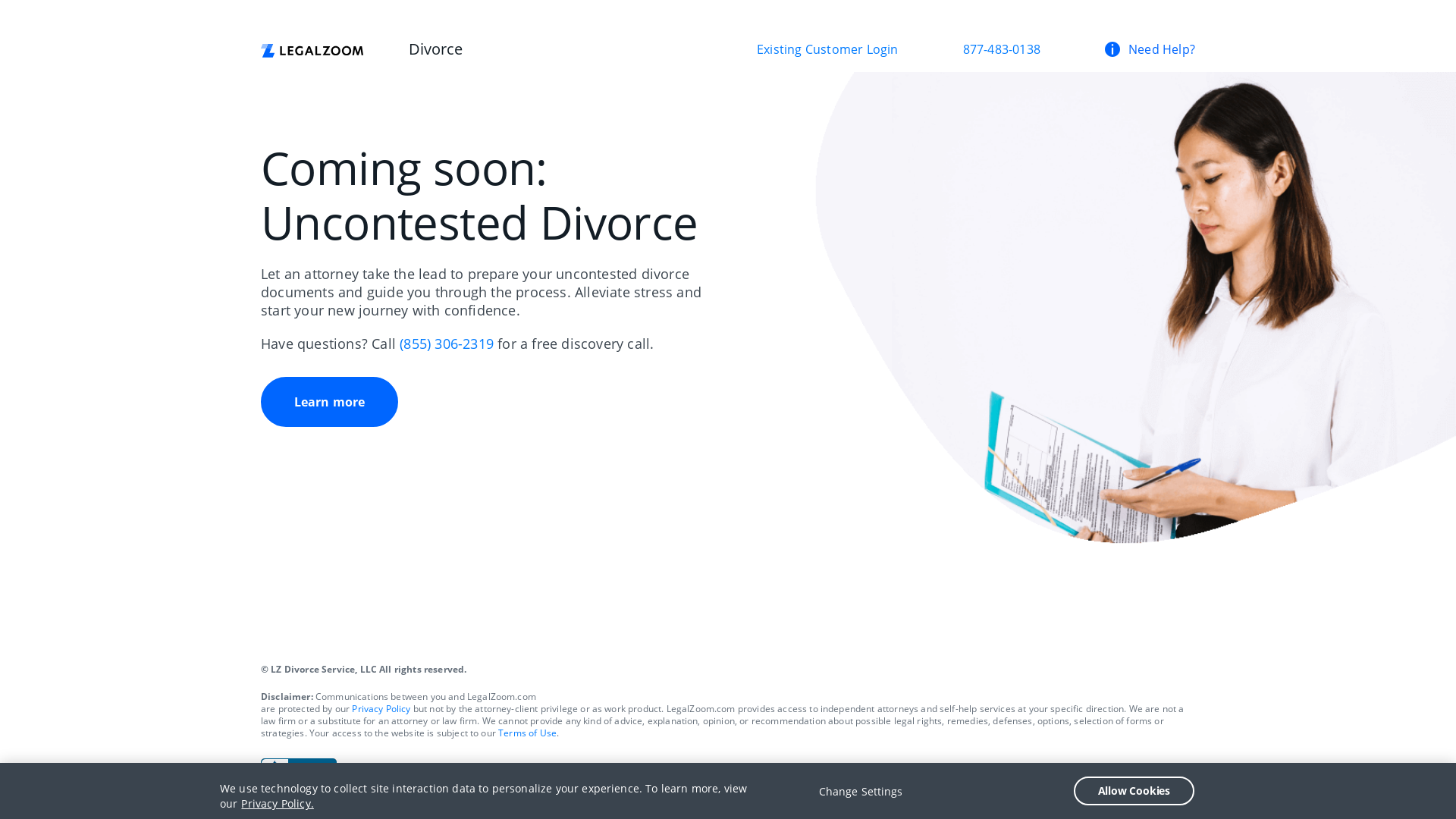Image resolution: width=1456 pixels, height=819 pixels.
Task: Call (855) 306-2319 free discovery link
Action: pos(446,344)
